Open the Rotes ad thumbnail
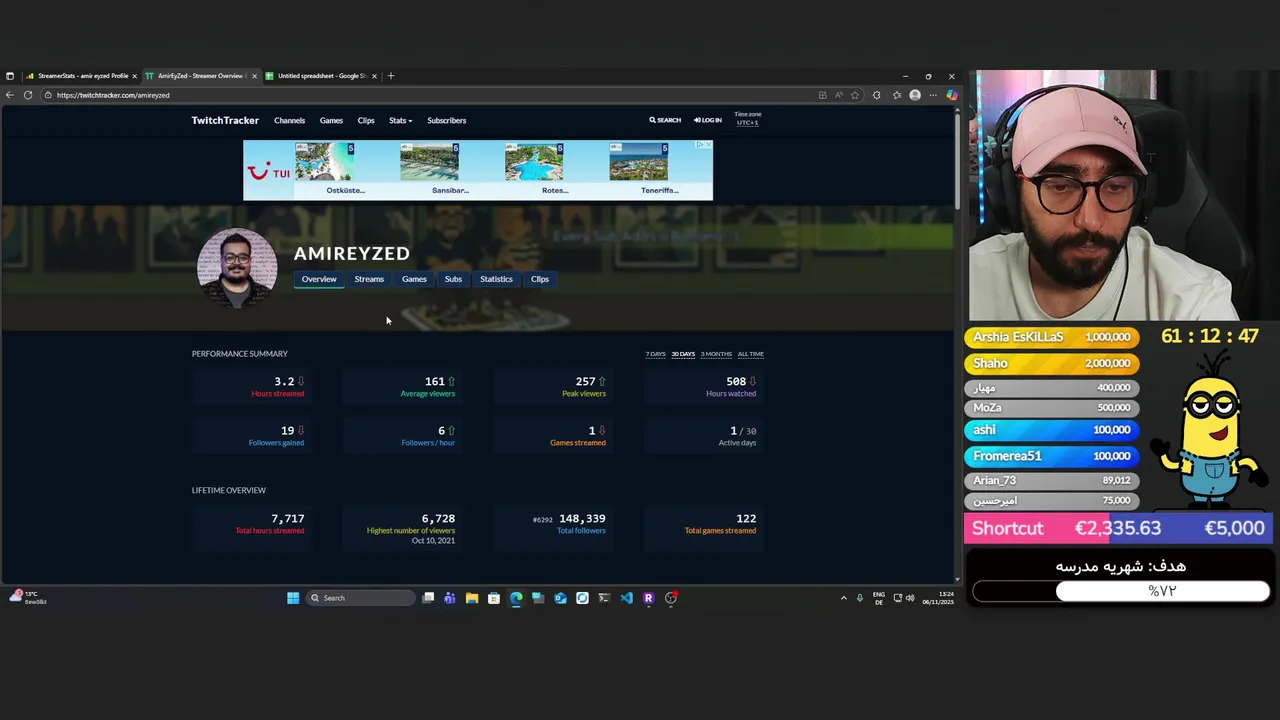 tap(534, 163)
